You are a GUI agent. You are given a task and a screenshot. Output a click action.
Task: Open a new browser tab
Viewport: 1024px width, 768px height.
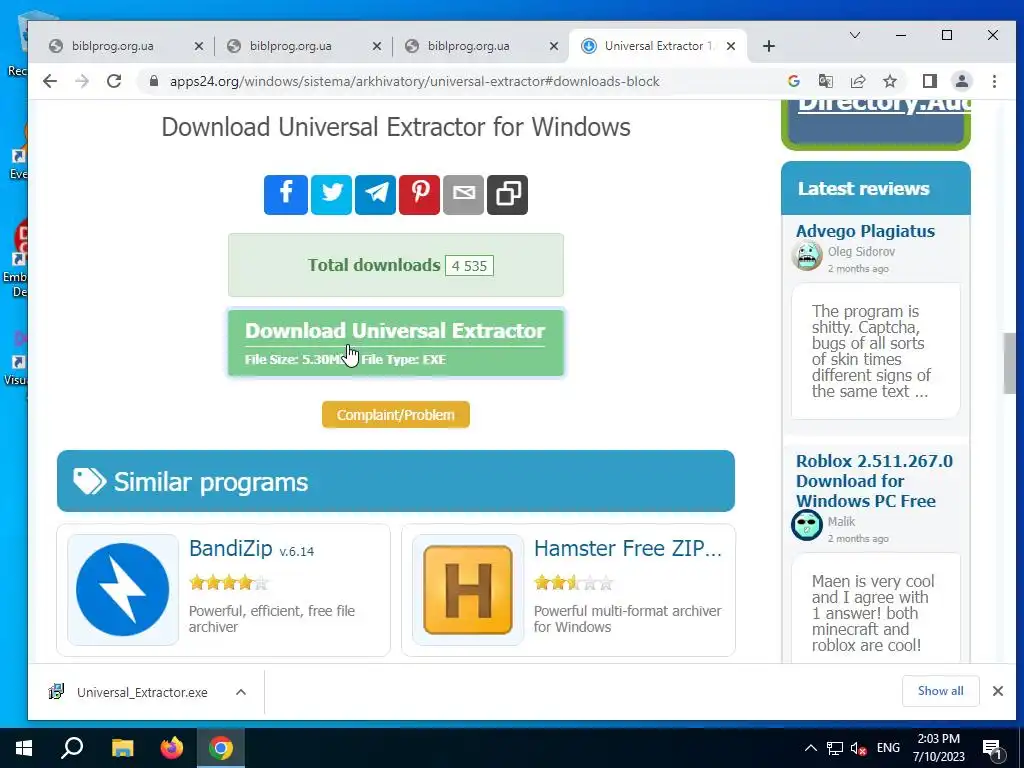(x=769, y=46)
